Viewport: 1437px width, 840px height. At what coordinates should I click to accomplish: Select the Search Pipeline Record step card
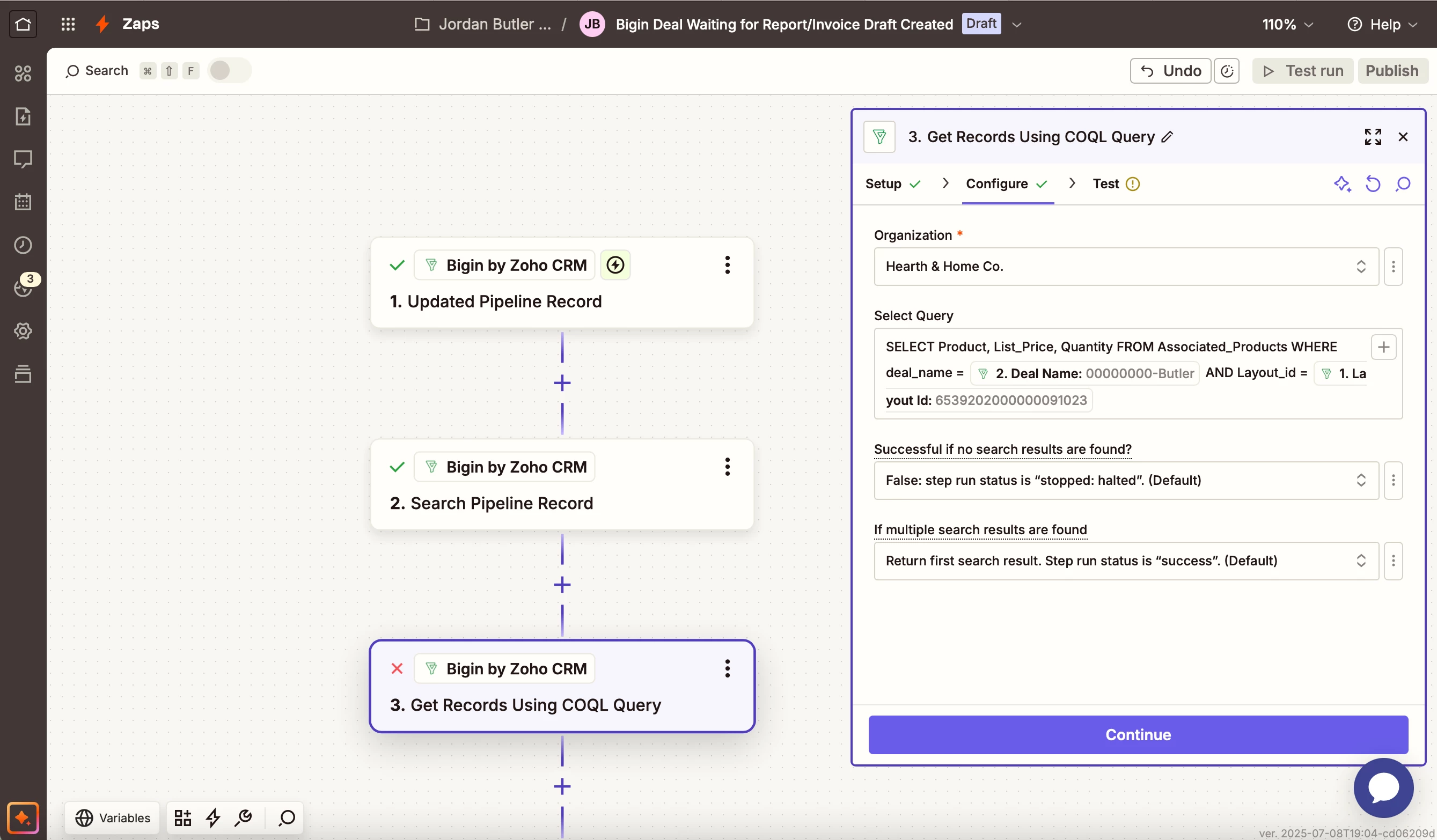(x=562, y=485)
